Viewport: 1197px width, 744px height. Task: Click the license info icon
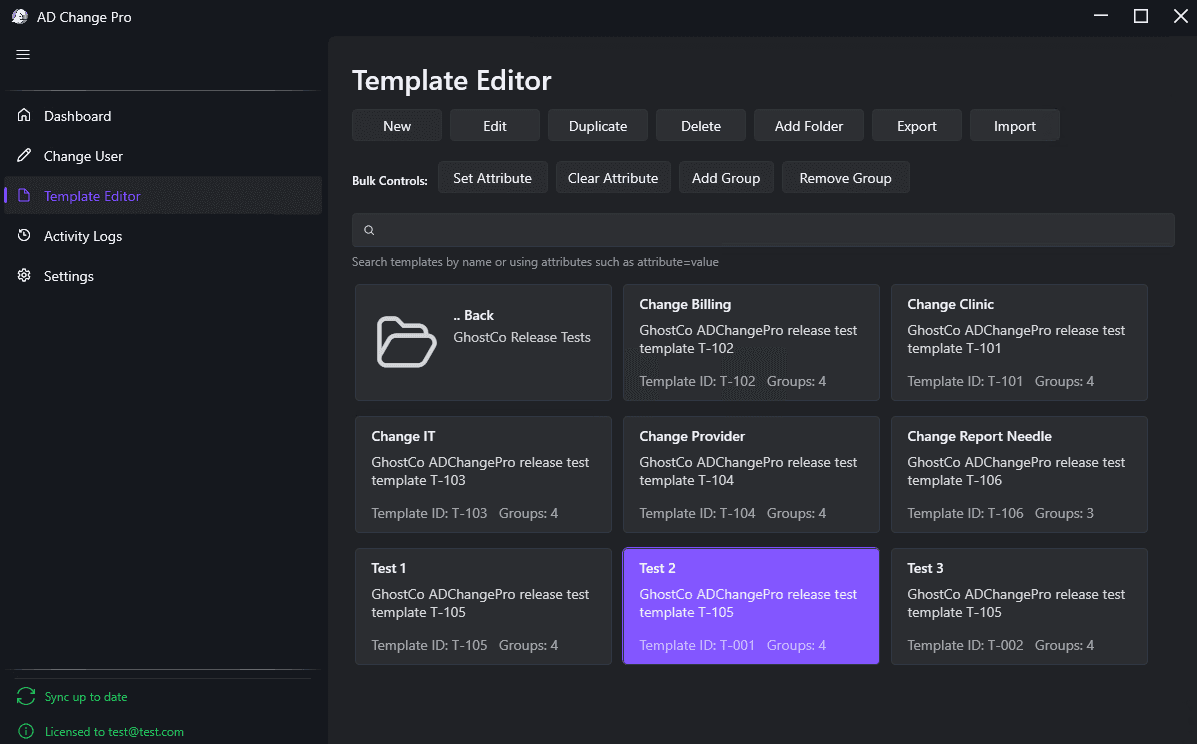point(26,731)
